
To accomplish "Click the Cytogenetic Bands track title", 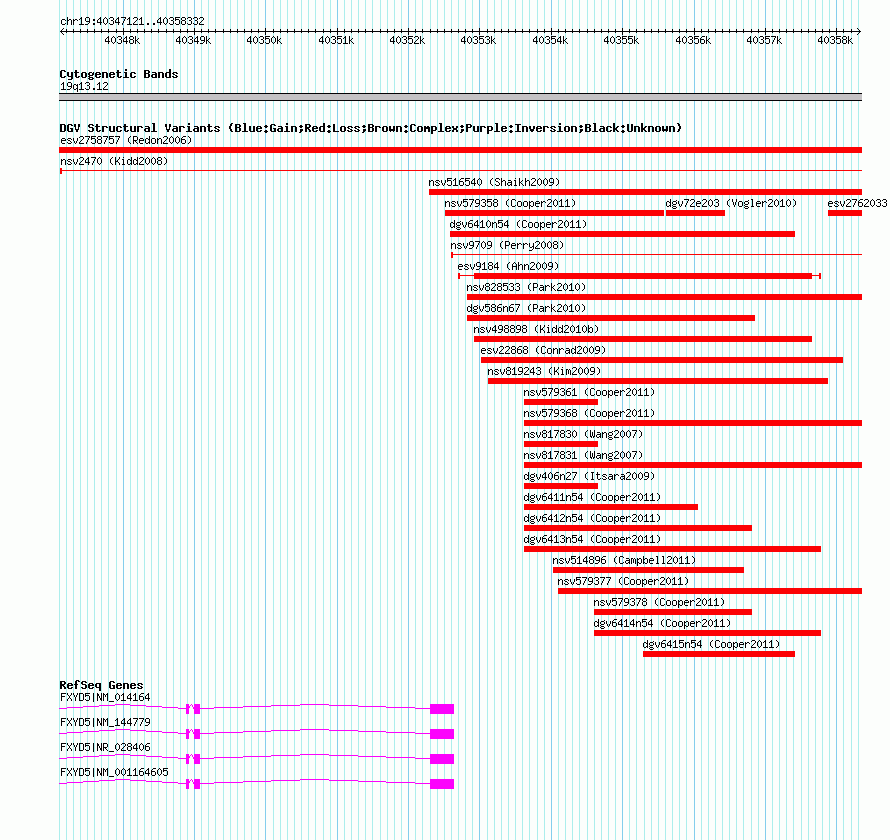I will 119,74.
